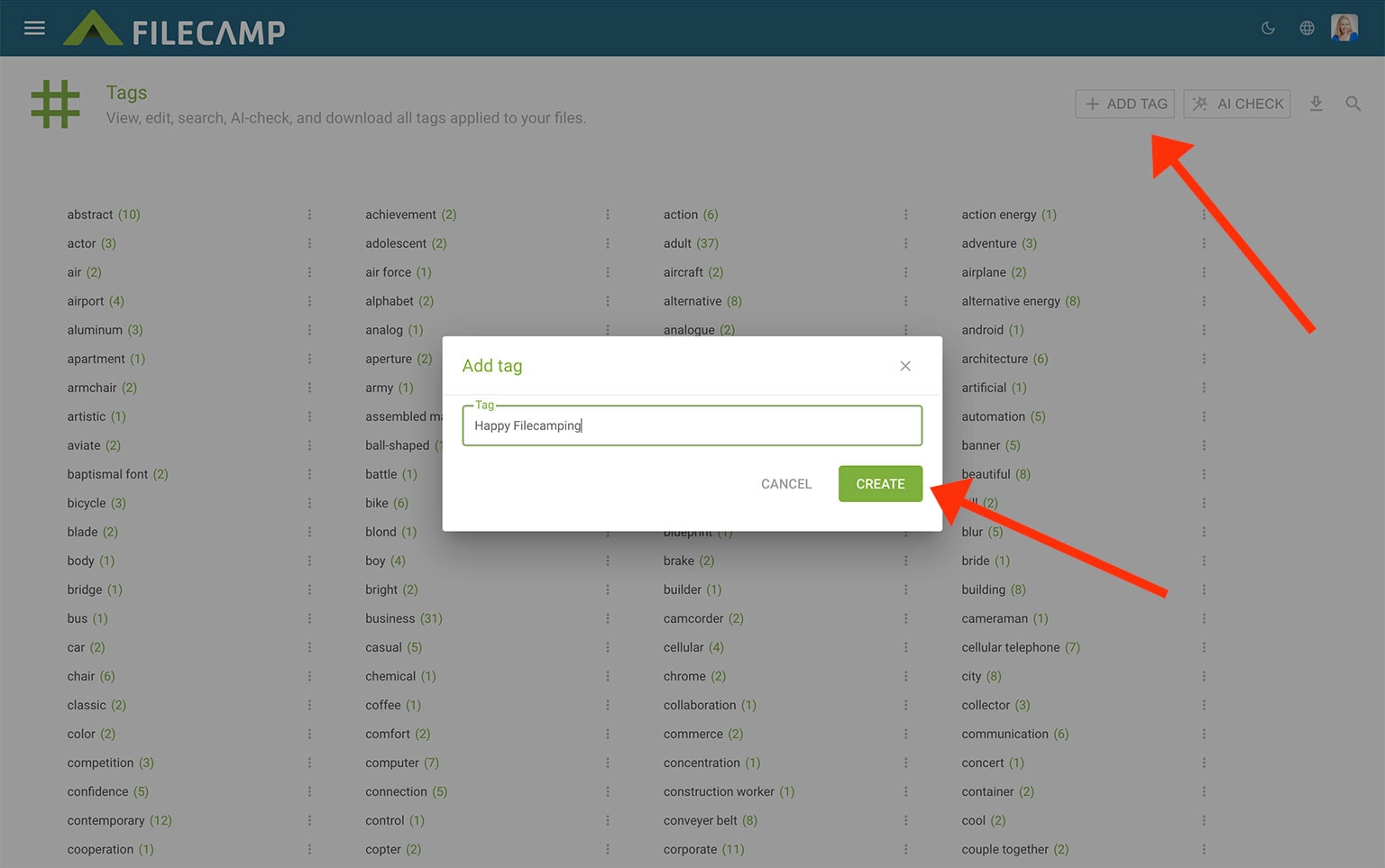Close the Add tag dialog

(905, 366)
